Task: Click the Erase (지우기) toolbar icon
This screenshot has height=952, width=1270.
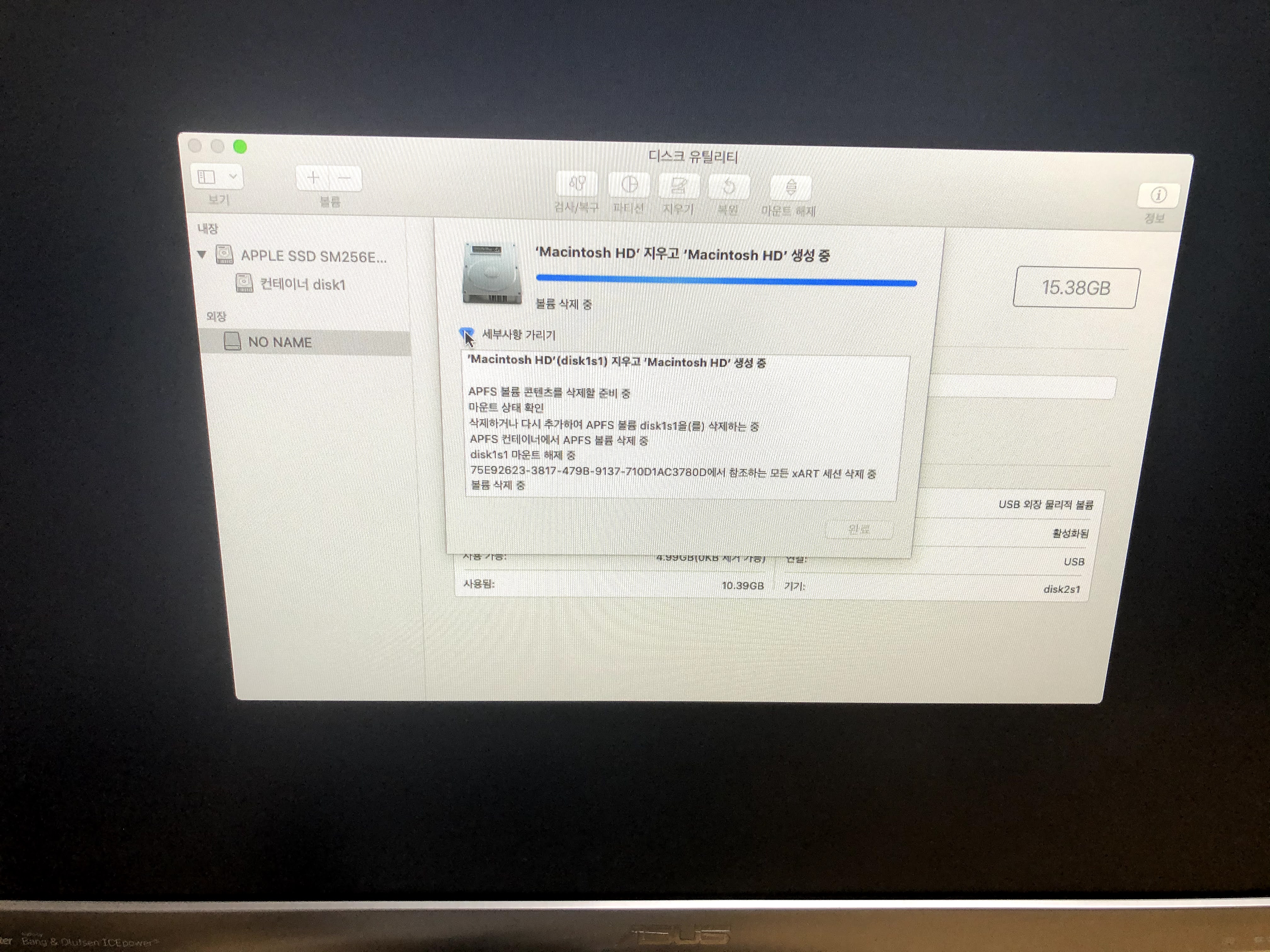Action: tap(679, 186)
